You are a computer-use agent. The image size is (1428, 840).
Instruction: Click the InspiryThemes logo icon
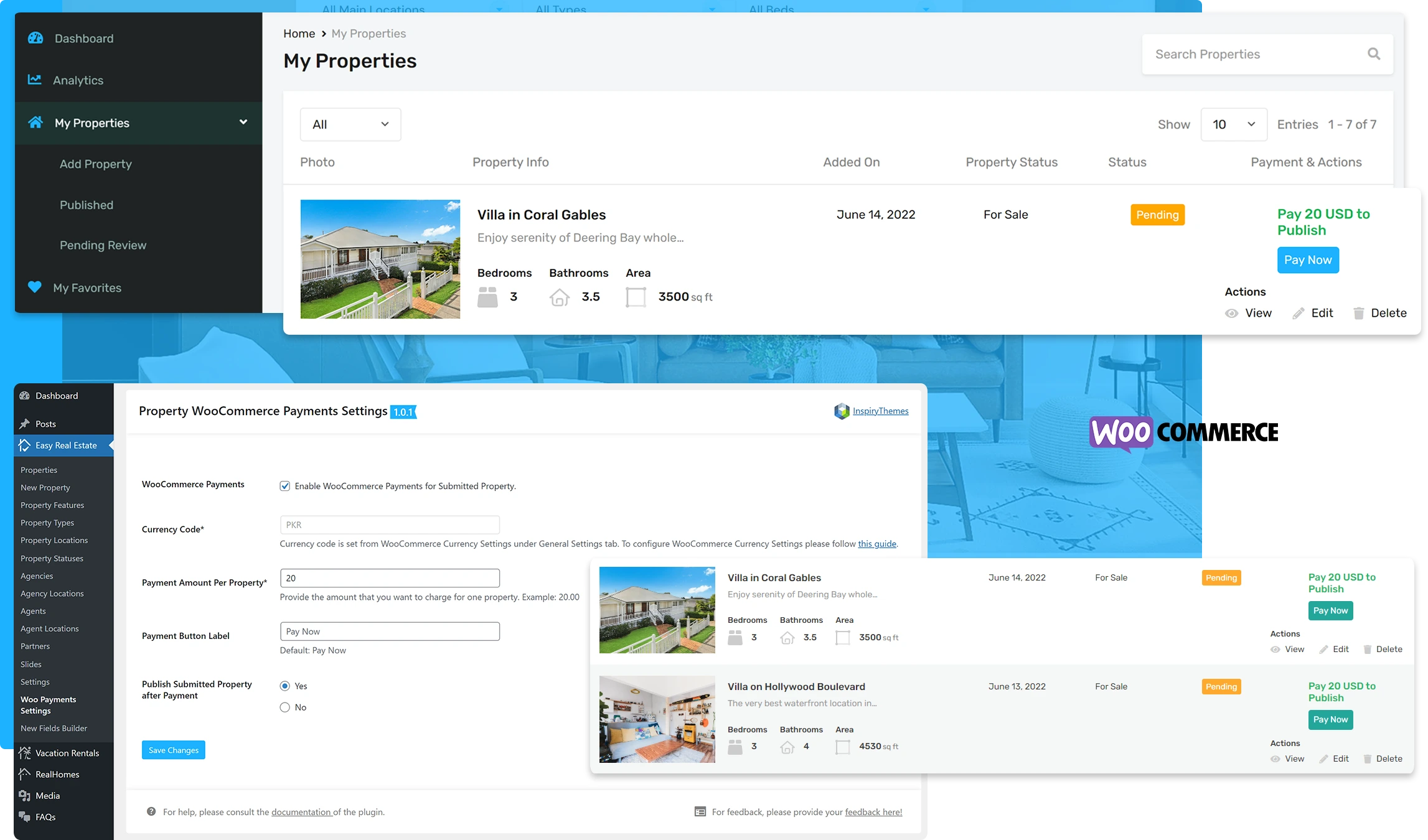(842, 411)
